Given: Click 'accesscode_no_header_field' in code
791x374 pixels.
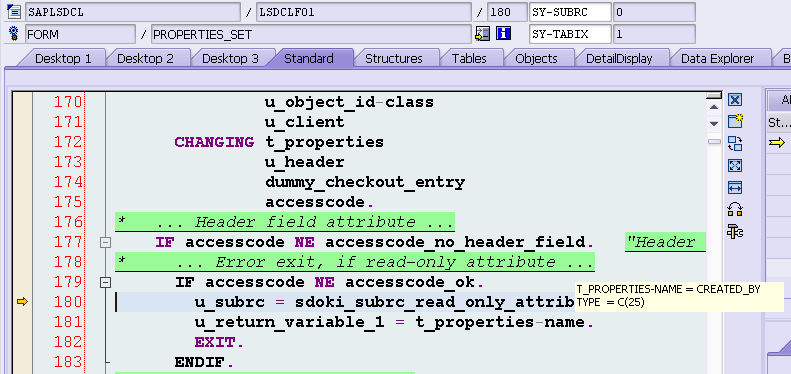Looking at the screenshot, I should 455,243.
